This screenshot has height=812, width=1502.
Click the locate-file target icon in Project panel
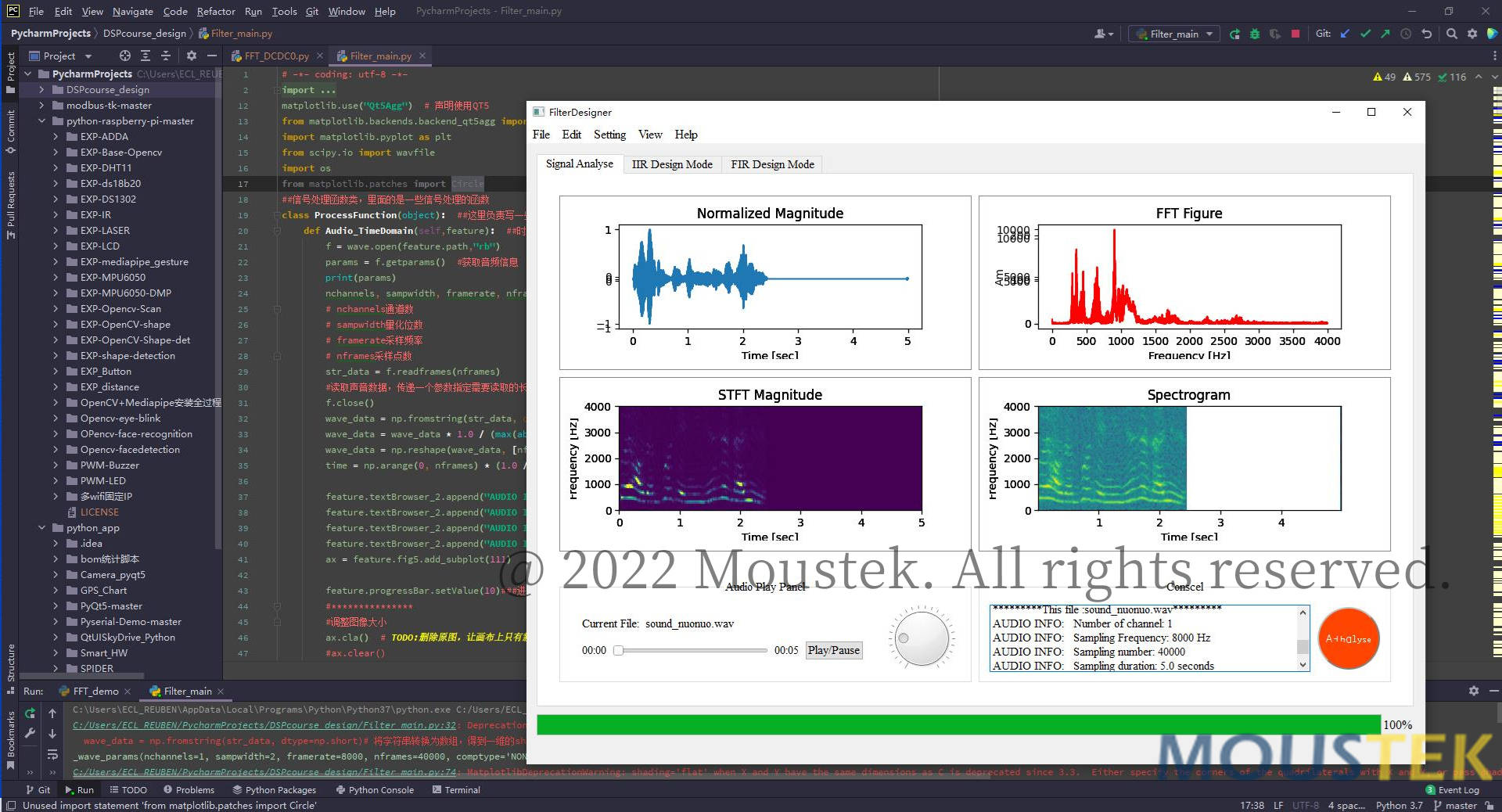[x=125, y=56]
